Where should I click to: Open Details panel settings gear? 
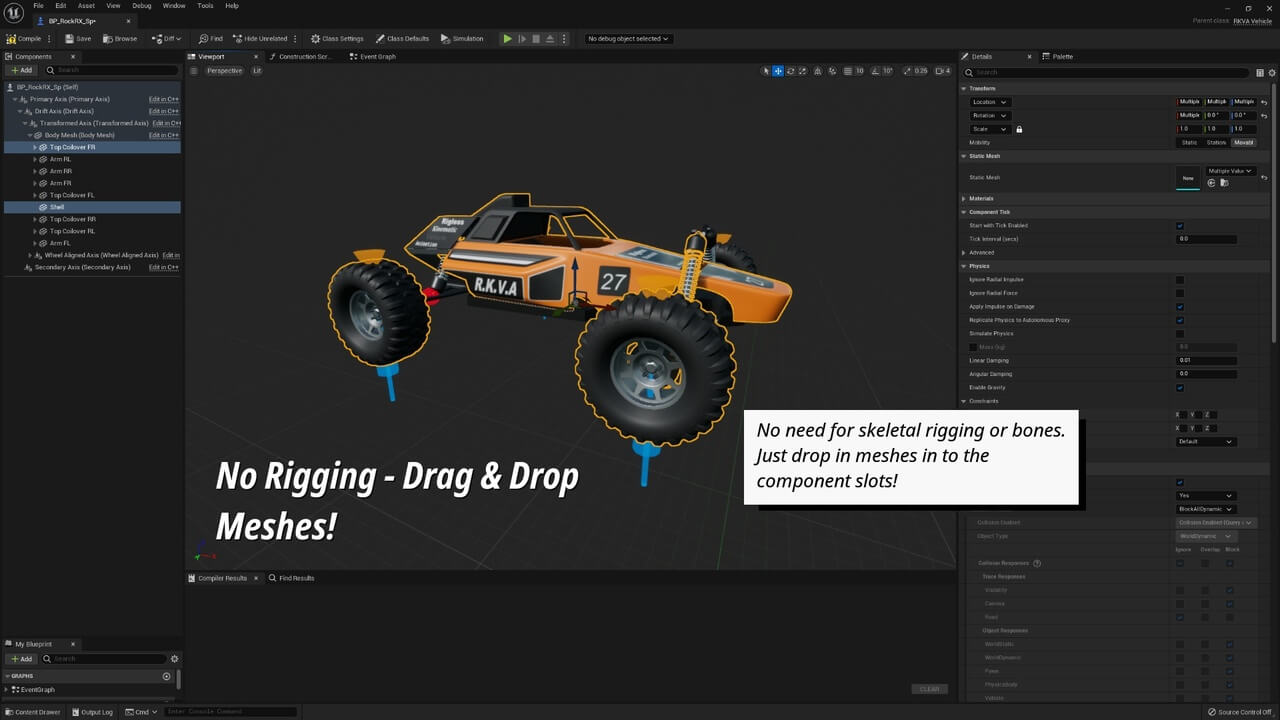coord(1272,73)
